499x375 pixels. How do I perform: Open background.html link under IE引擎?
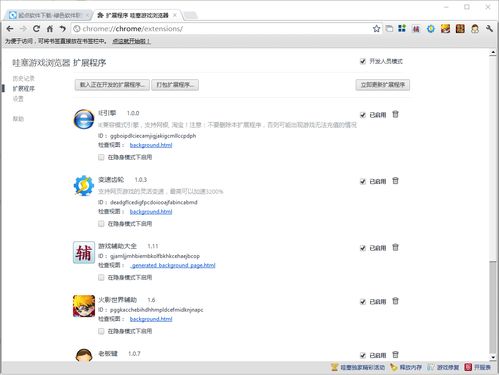151,145
